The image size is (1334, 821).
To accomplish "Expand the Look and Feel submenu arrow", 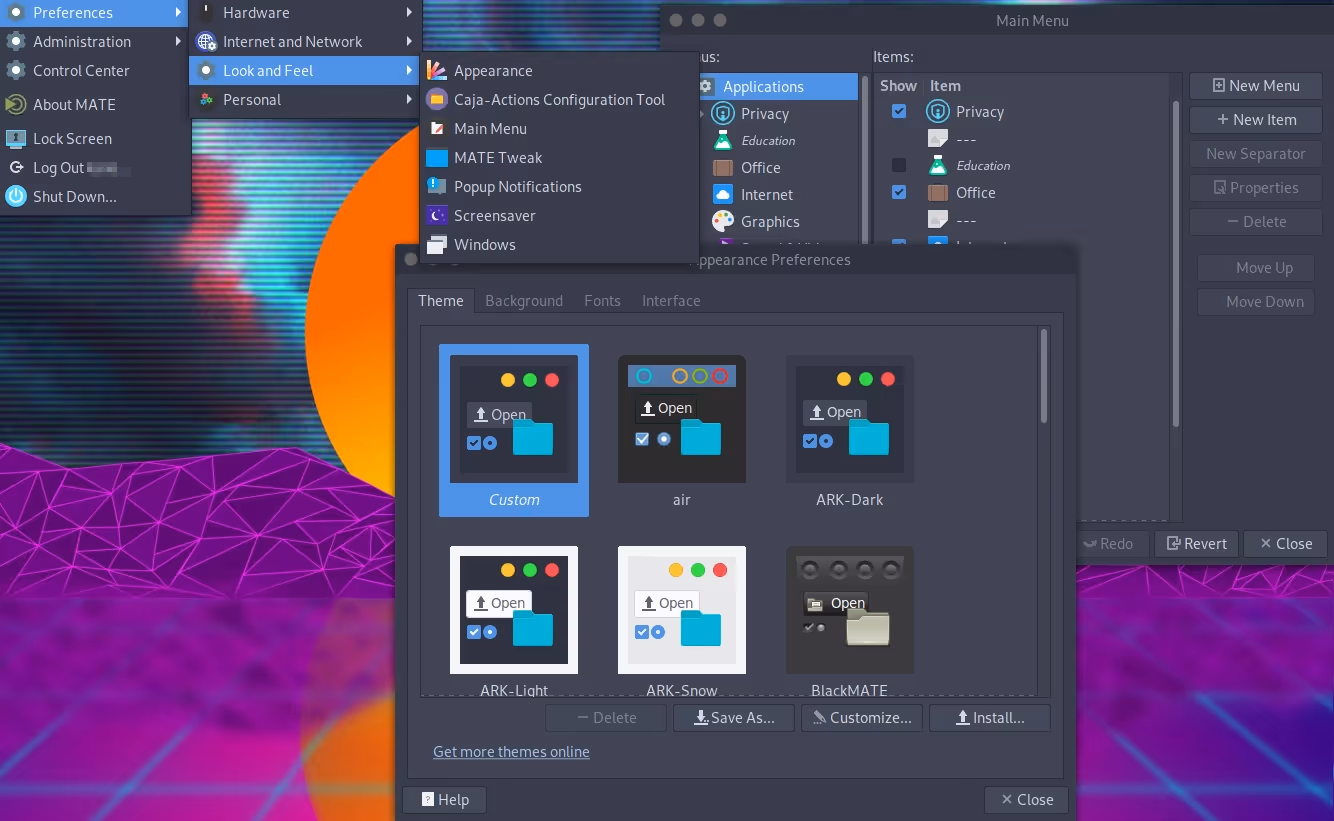I will (410, 71).
